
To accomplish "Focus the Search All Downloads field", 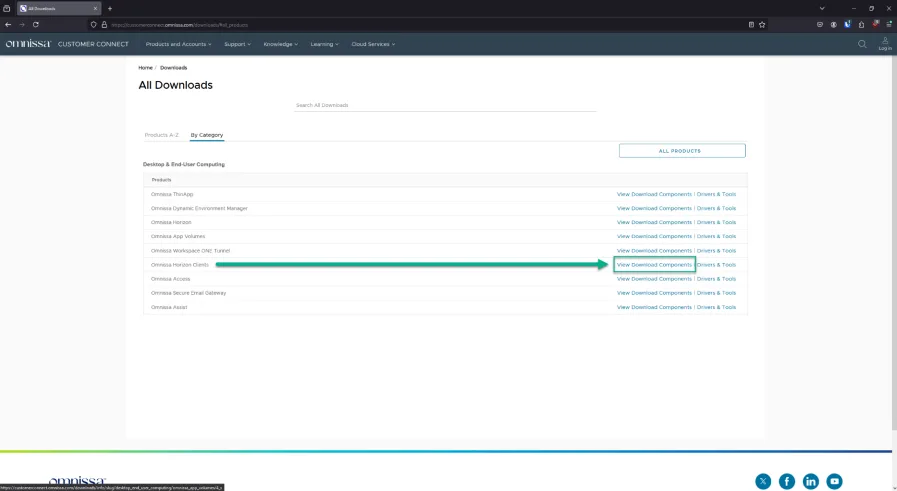I will tap(445, 105).
